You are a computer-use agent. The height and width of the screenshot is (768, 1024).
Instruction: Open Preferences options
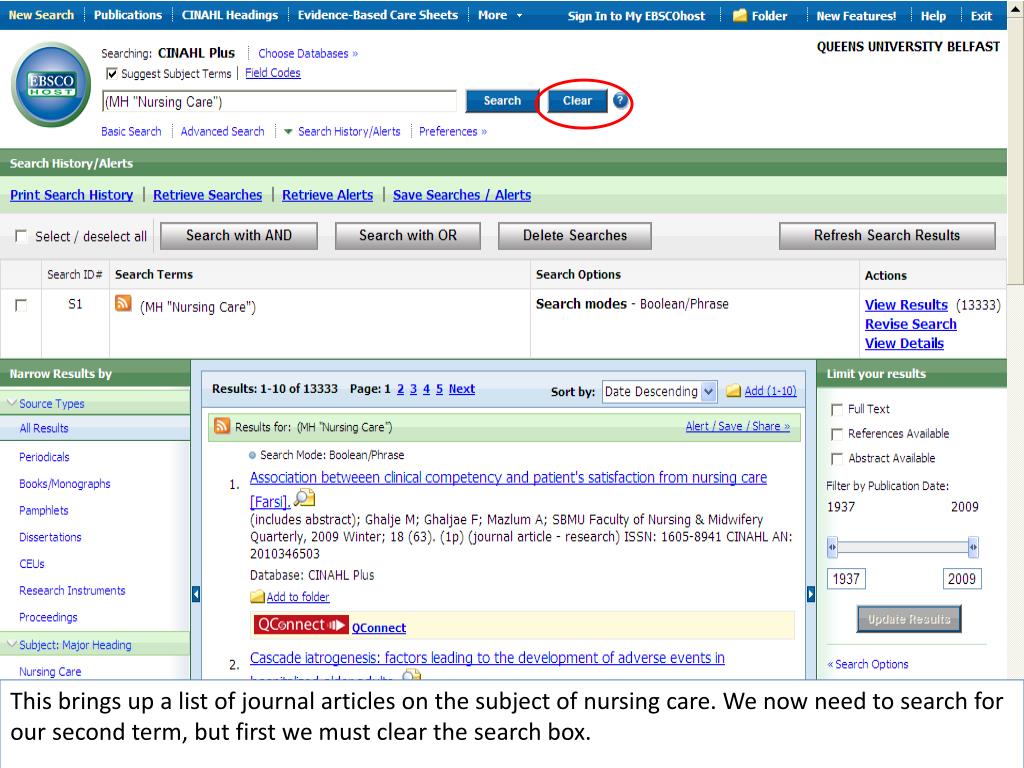coord(453,131)
